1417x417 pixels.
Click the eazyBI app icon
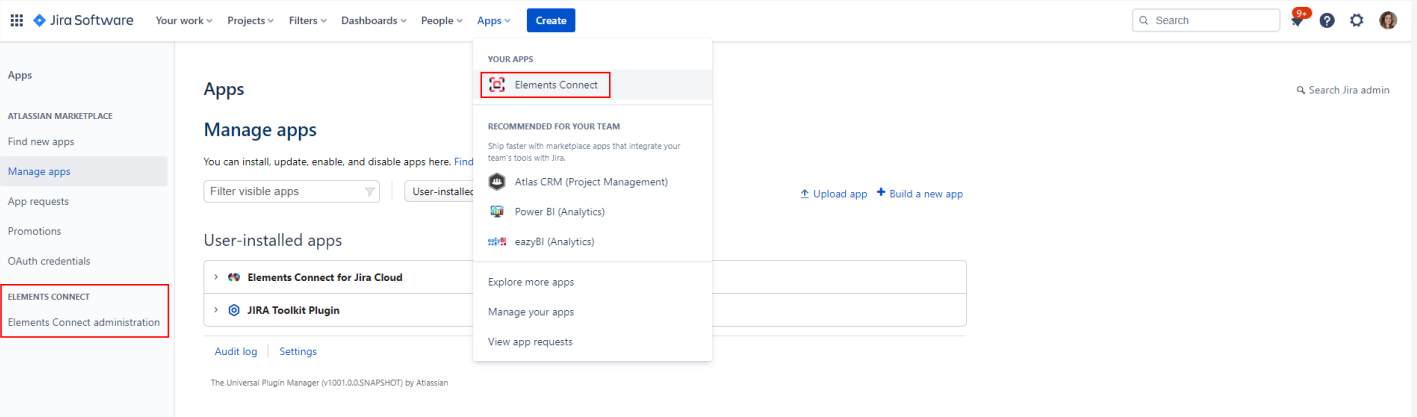496,242
